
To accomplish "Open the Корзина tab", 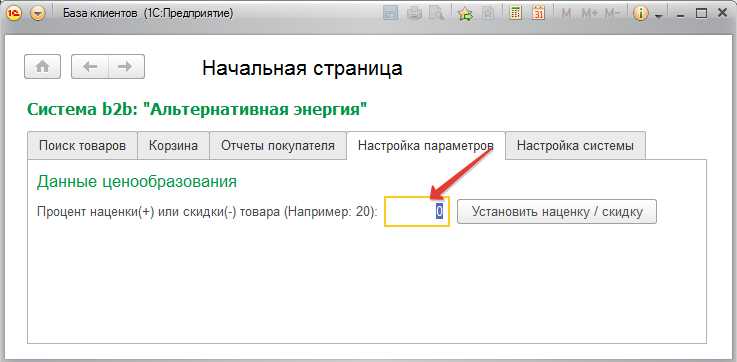I will coord(173,145).
